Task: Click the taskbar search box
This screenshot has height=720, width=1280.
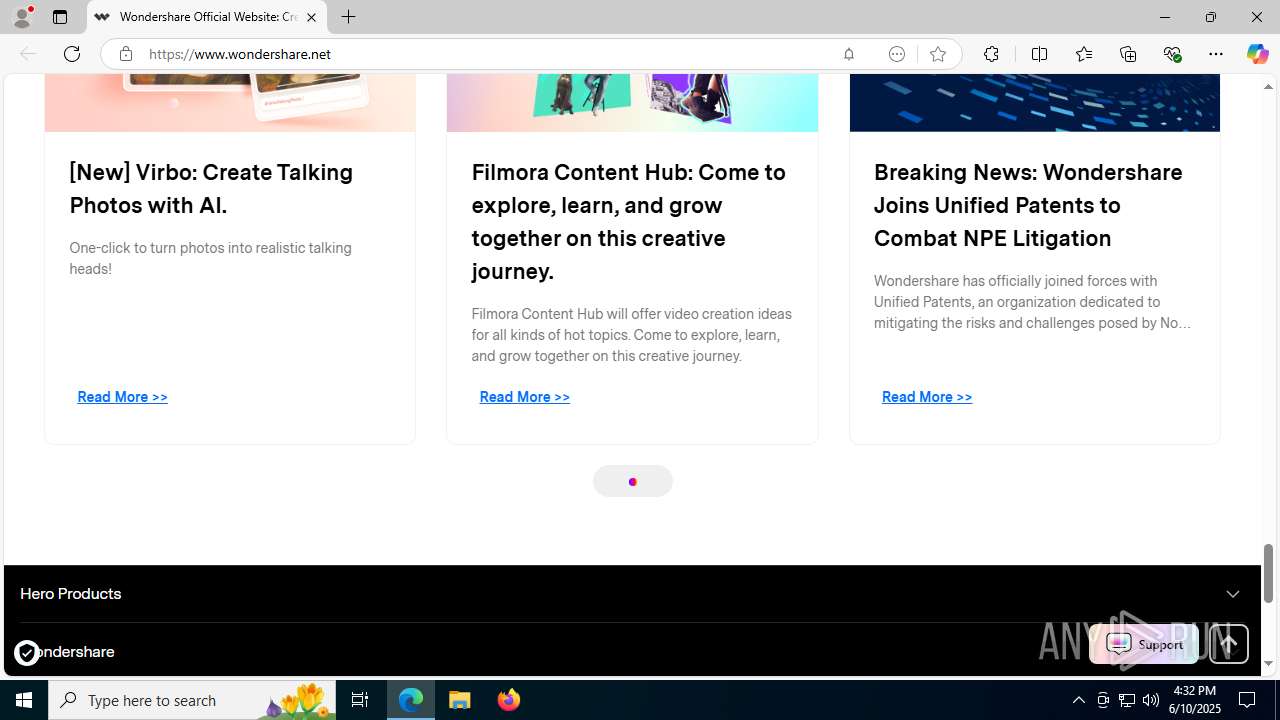Action: 192,700
